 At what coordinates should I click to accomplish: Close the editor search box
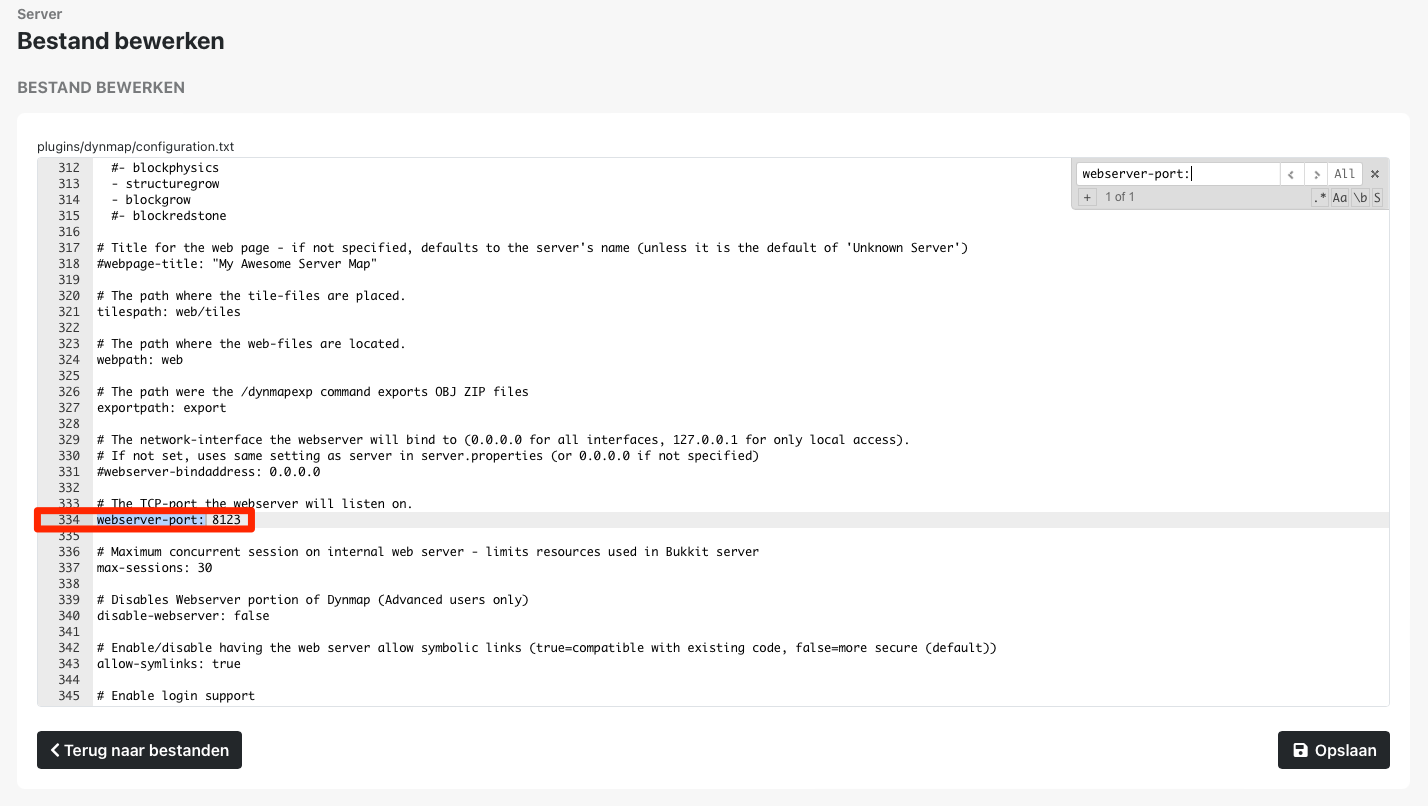[1375, 174]
